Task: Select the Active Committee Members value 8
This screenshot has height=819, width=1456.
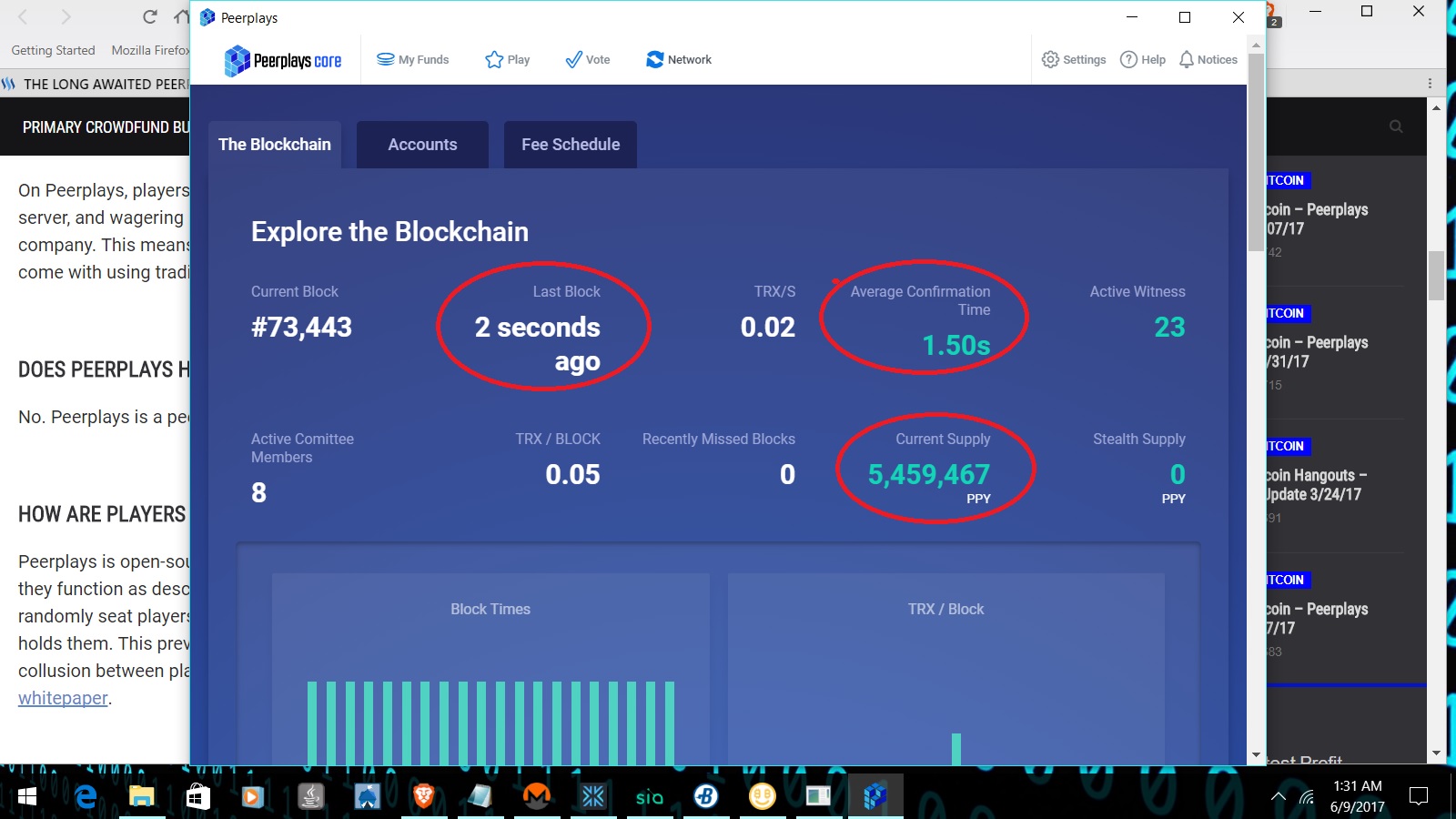Action: tap(258, 493)
